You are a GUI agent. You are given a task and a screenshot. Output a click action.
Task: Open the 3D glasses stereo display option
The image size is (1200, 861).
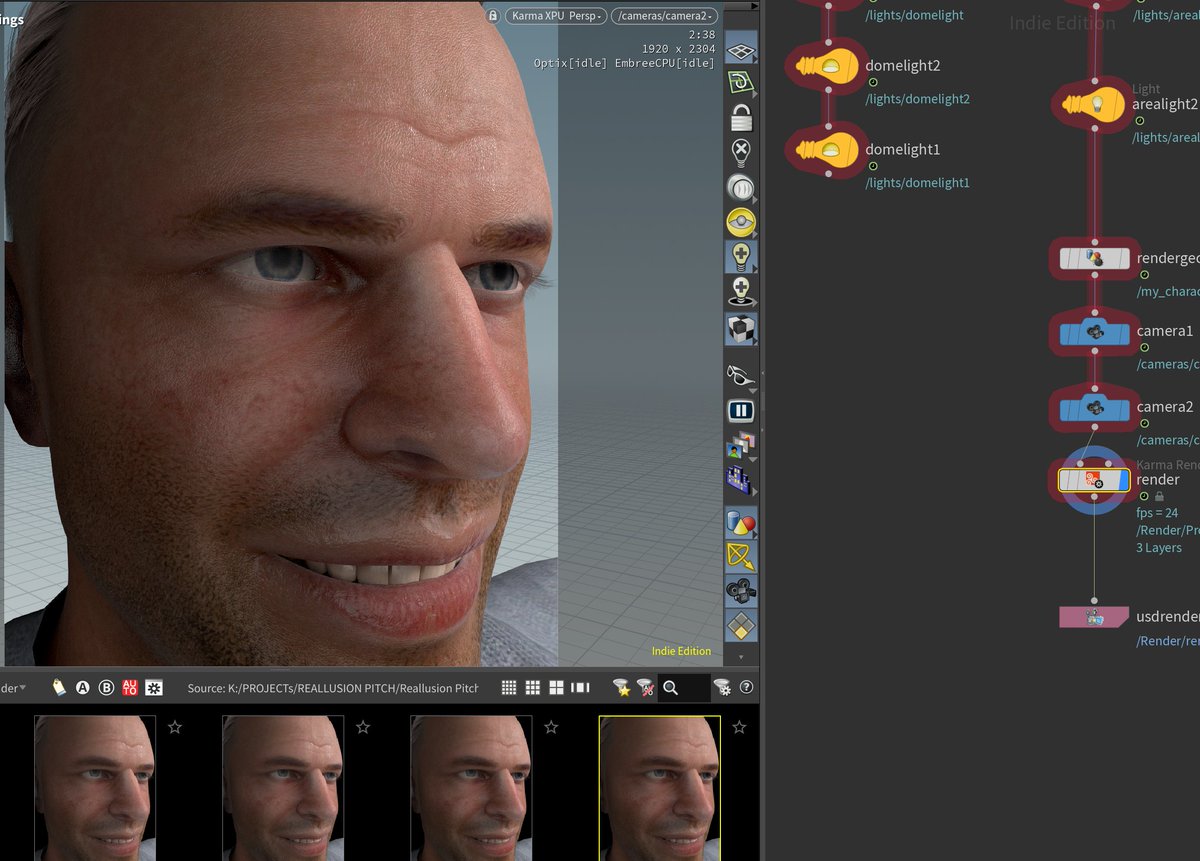[741, 375]
